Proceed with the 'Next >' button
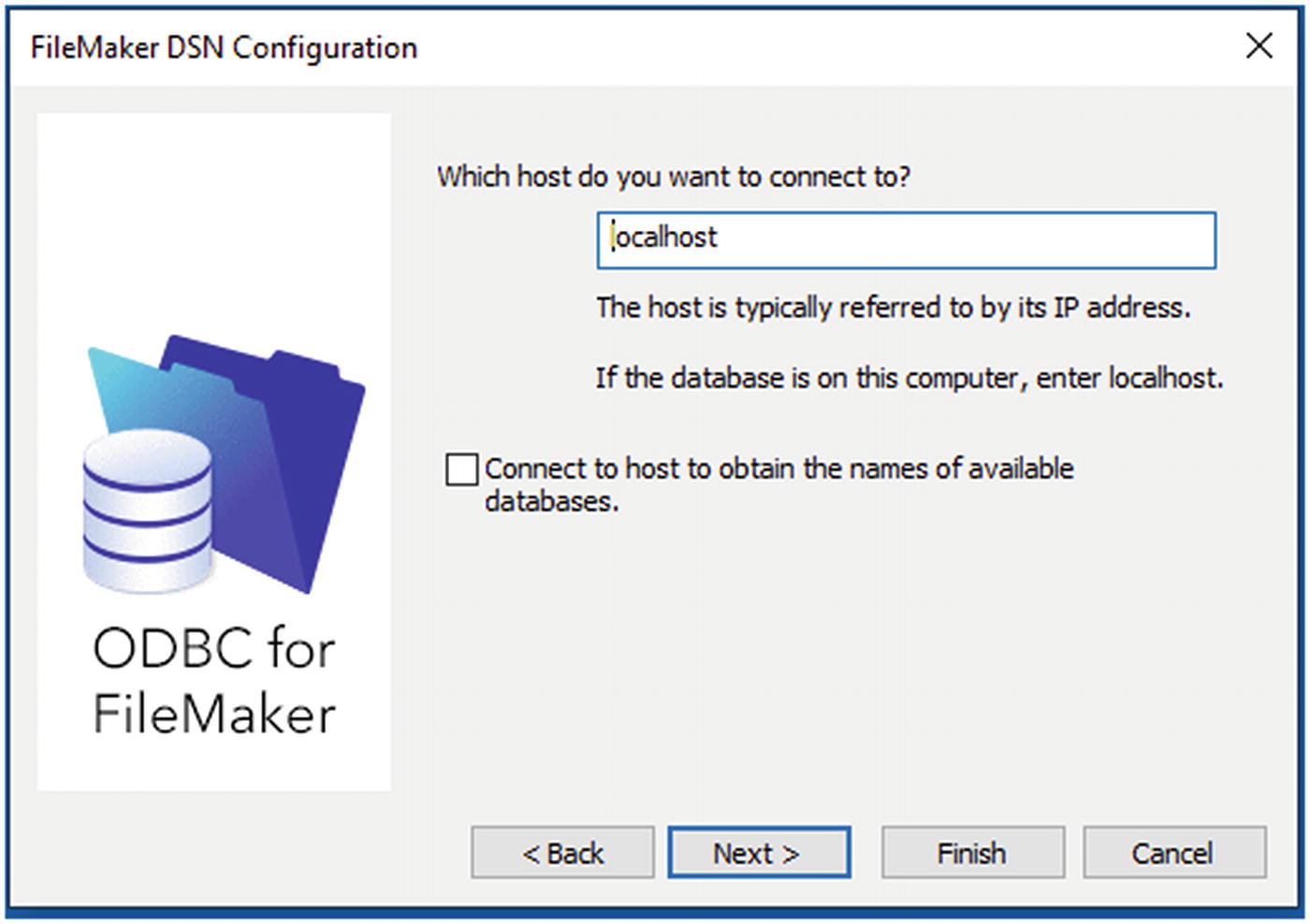 (759, 852)
